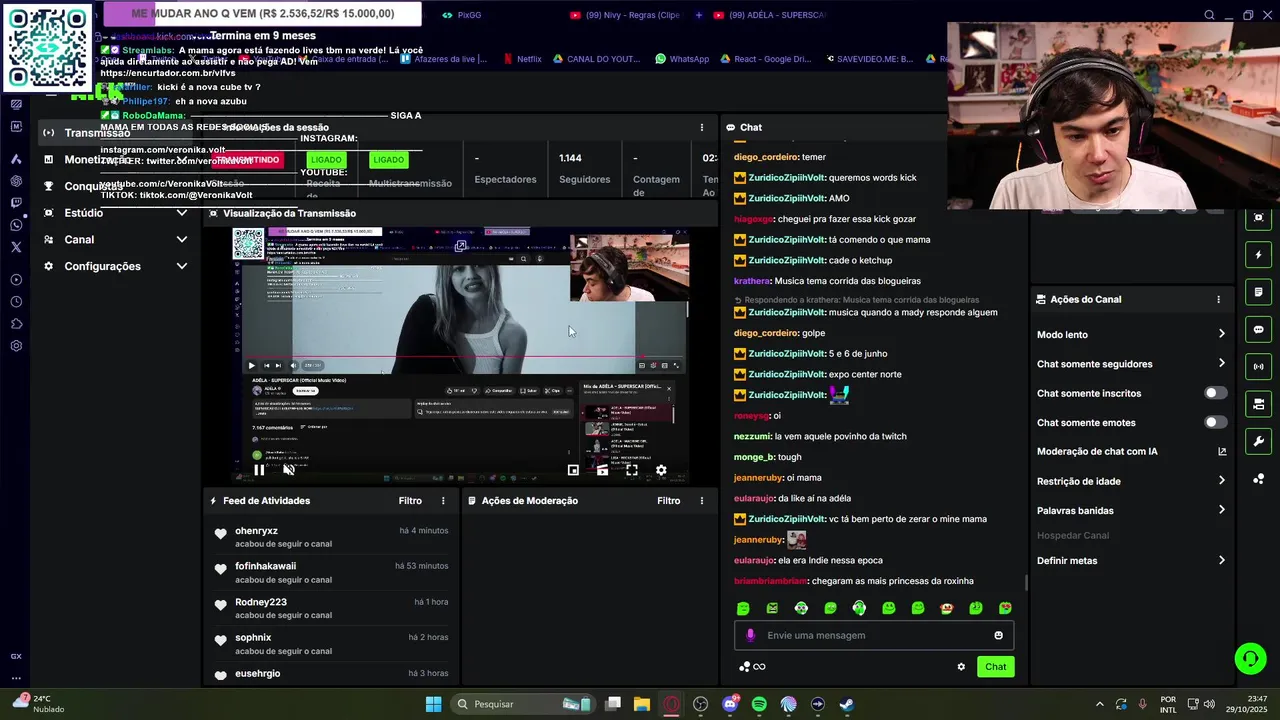This screenshot has height=720, width=1280.
Task: Toggle Chat somente emotes switch
Action: click(1215, 422)
